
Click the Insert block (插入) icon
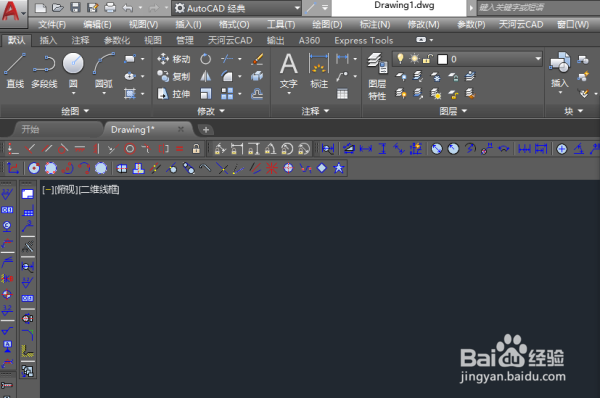(x=559, y=70)
